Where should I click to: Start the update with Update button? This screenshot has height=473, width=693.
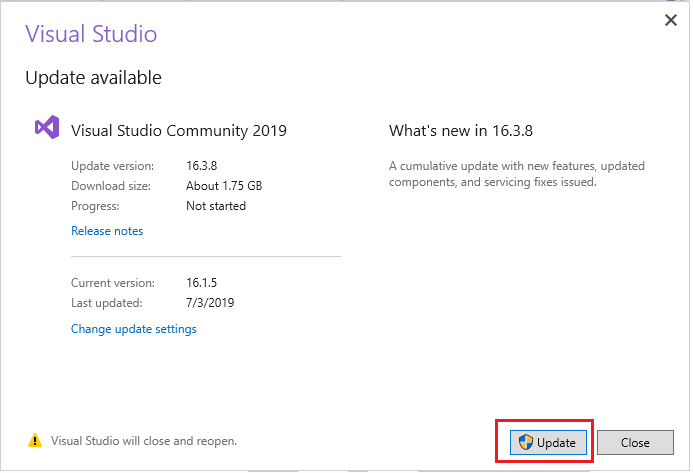pyautogui.click(x=548, y=442)
